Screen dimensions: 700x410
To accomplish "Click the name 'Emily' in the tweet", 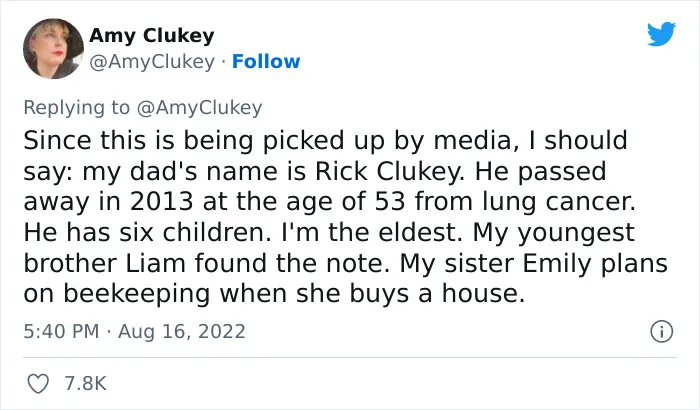I will [557, 264].
